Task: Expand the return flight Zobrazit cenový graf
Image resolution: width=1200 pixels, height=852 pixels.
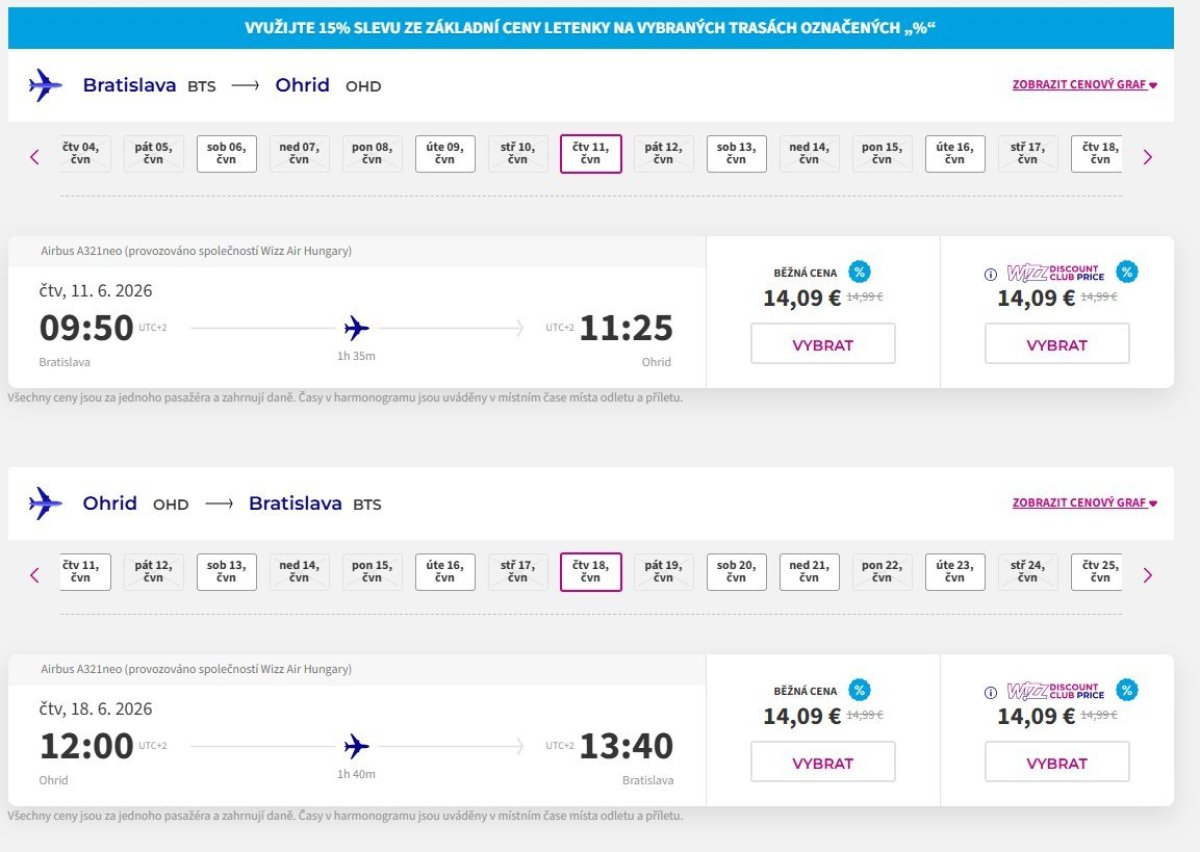Action: coord(1084,503)
